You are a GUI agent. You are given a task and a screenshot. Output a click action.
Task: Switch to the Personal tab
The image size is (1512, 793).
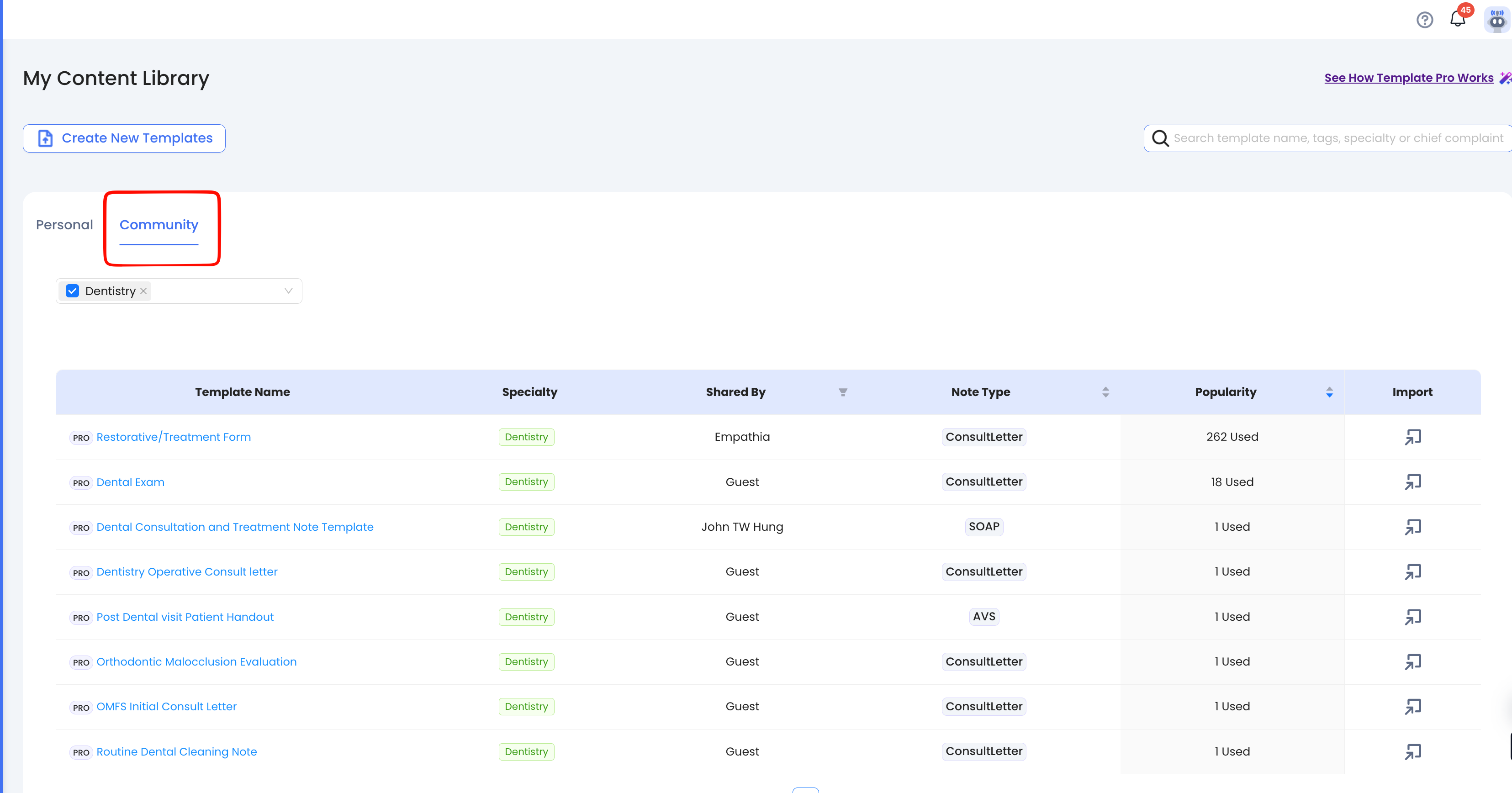(64, 225)
